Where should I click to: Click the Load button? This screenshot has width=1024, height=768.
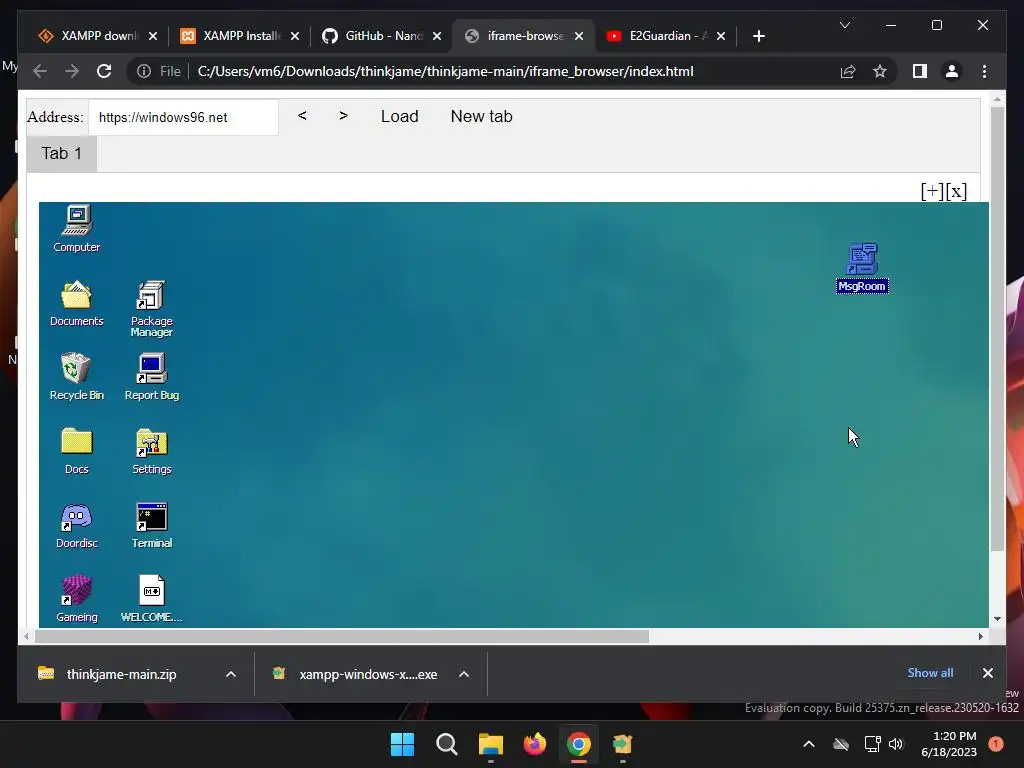(x=400, y=116)
